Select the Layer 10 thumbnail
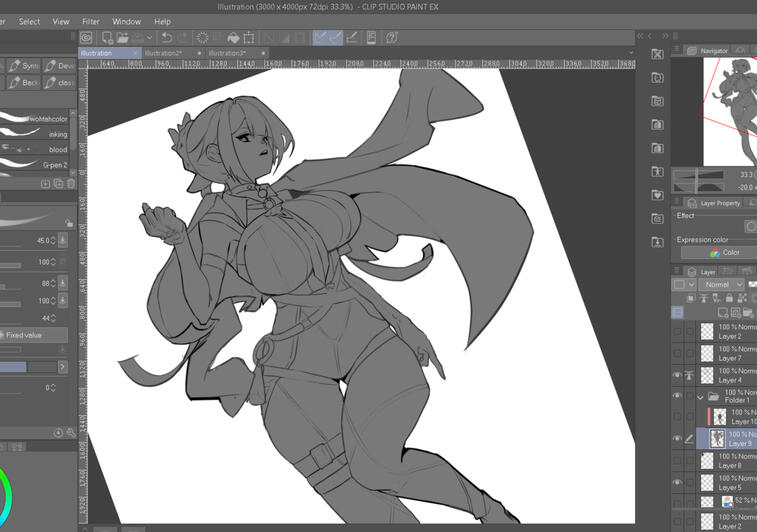This screenshot has width=757, height=532. pos(719,416)
